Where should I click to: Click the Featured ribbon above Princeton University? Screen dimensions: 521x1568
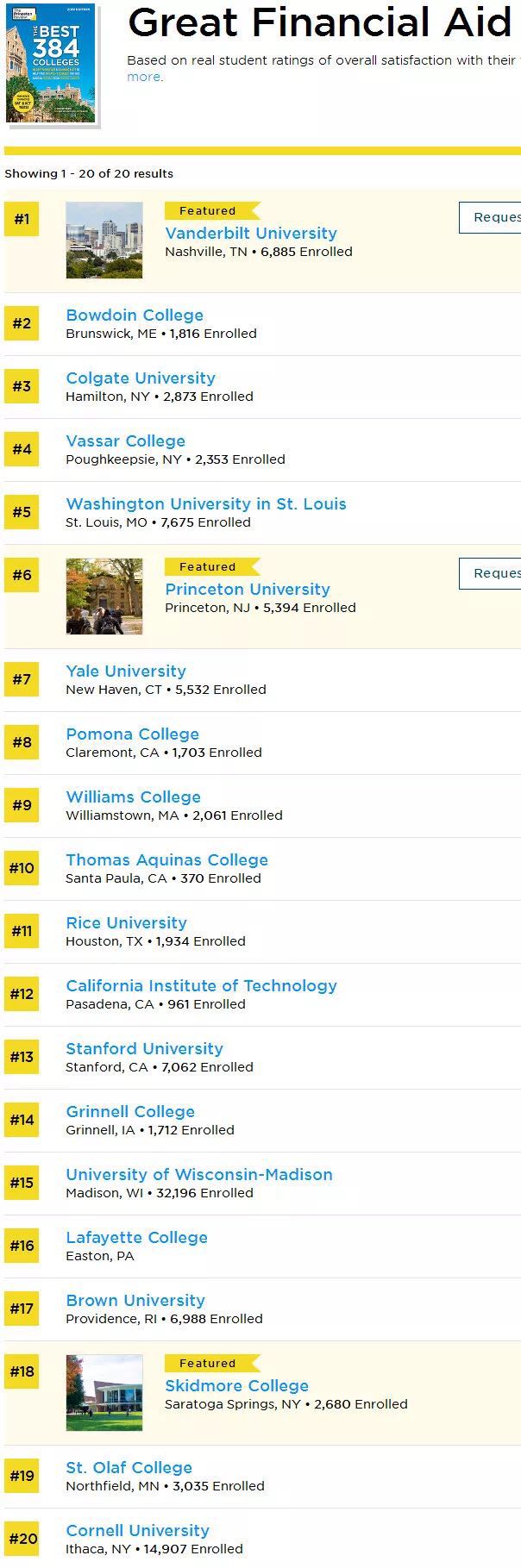[210, 567]
